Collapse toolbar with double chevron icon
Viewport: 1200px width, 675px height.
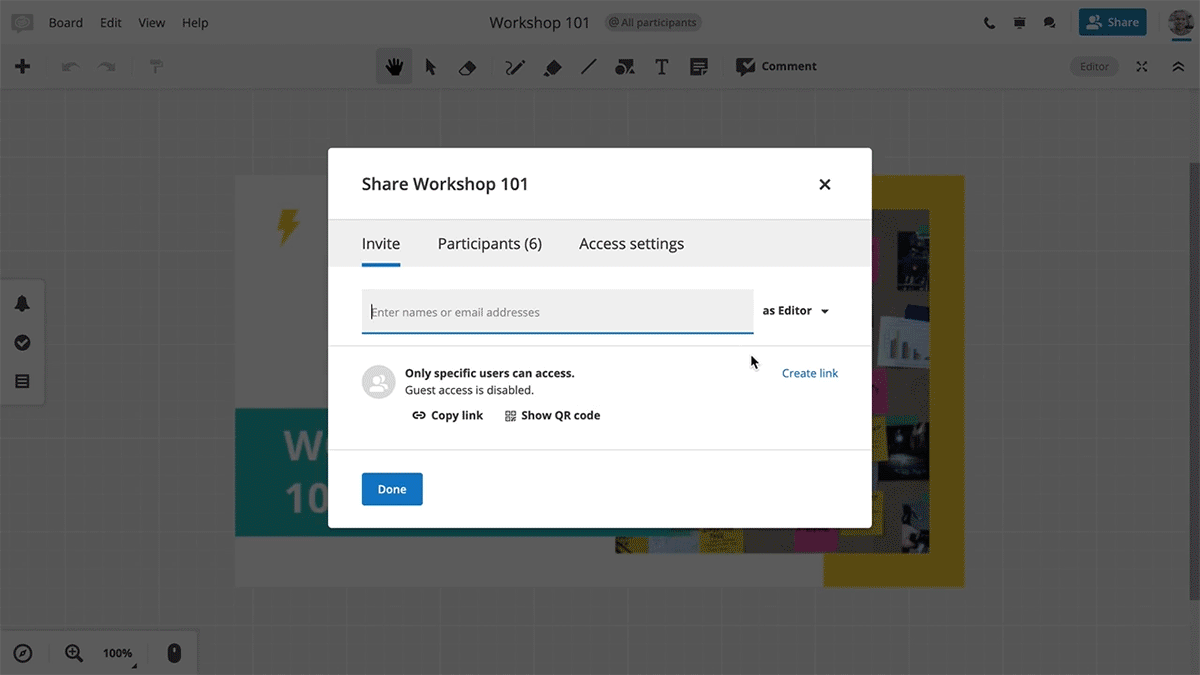[1178, 66]
